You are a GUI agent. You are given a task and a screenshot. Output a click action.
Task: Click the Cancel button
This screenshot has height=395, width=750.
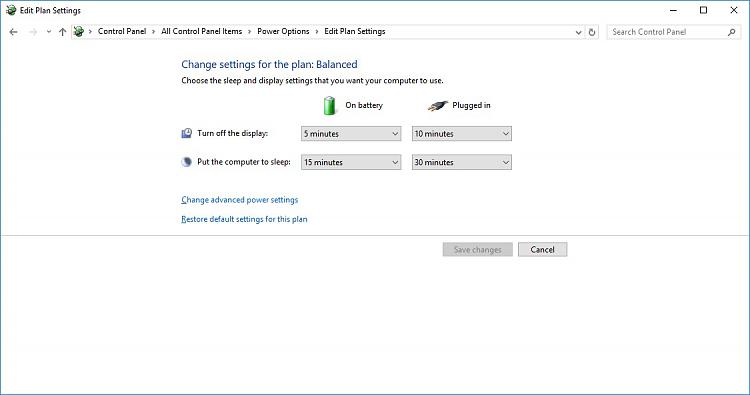pos(542,250)
